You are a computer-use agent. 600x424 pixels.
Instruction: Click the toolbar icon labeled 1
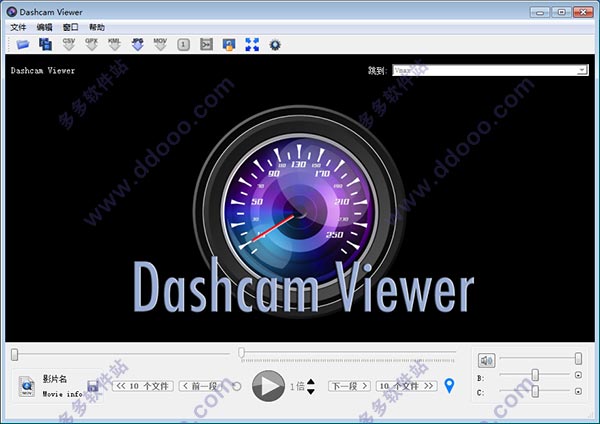pyautogui.click(x=183, y=45)
